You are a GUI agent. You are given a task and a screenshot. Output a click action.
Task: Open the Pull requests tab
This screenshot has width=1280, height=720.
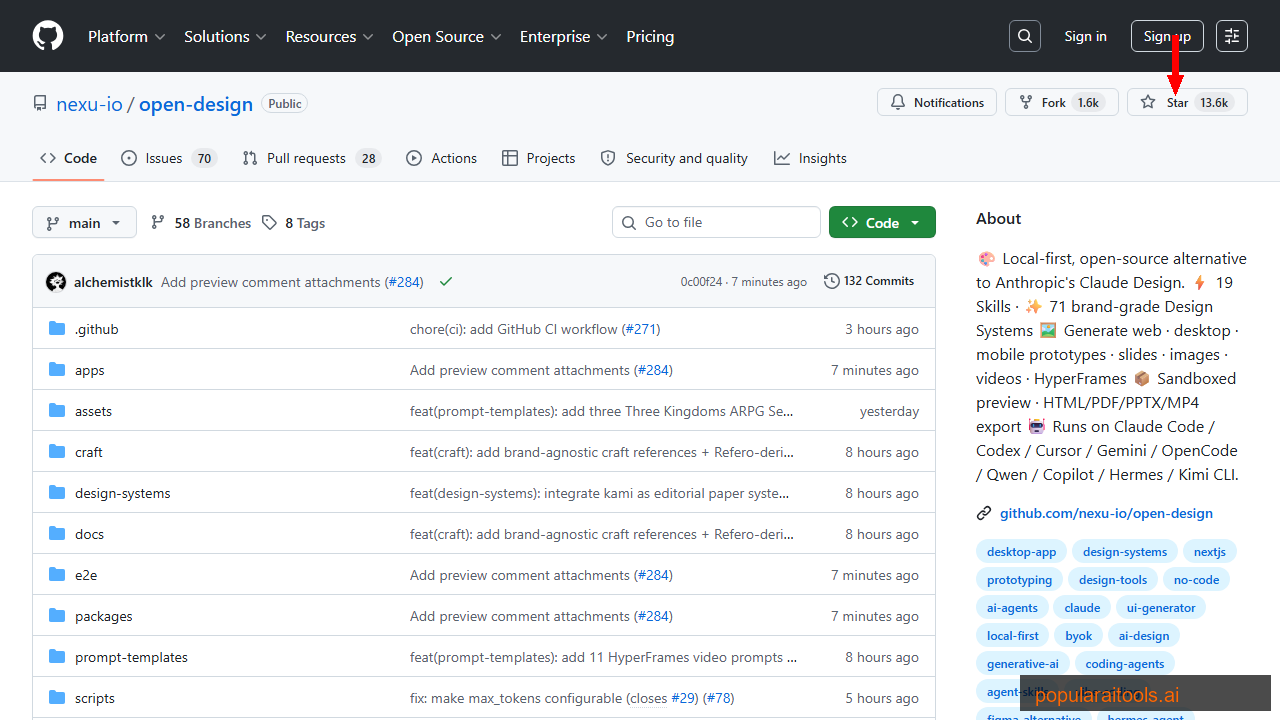click(x=311, y=158)
